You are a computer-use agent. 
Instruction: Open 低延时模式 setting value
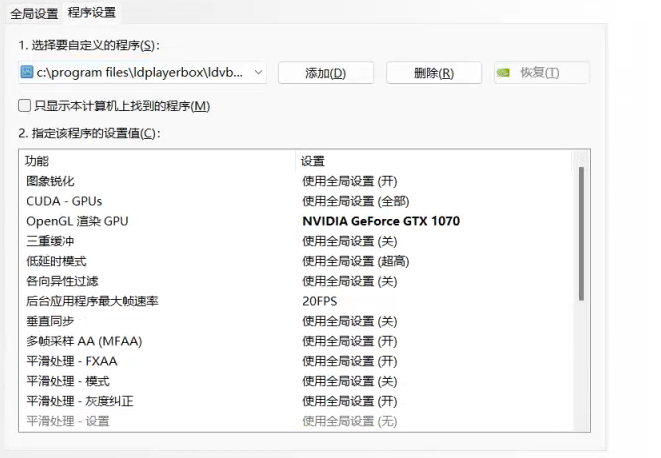pos(355,261)
